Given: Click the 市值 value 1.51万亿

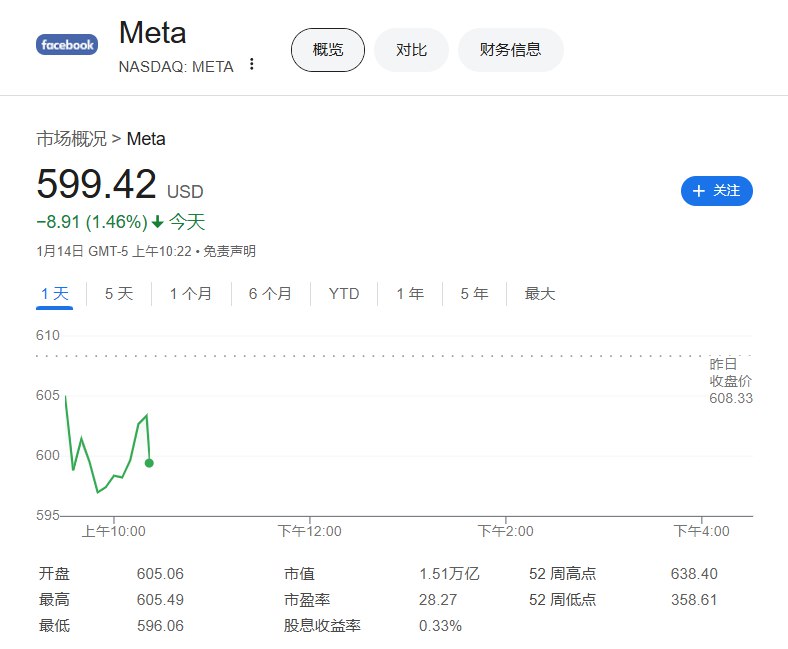Looking at the screenshot, I should point(449,574).
